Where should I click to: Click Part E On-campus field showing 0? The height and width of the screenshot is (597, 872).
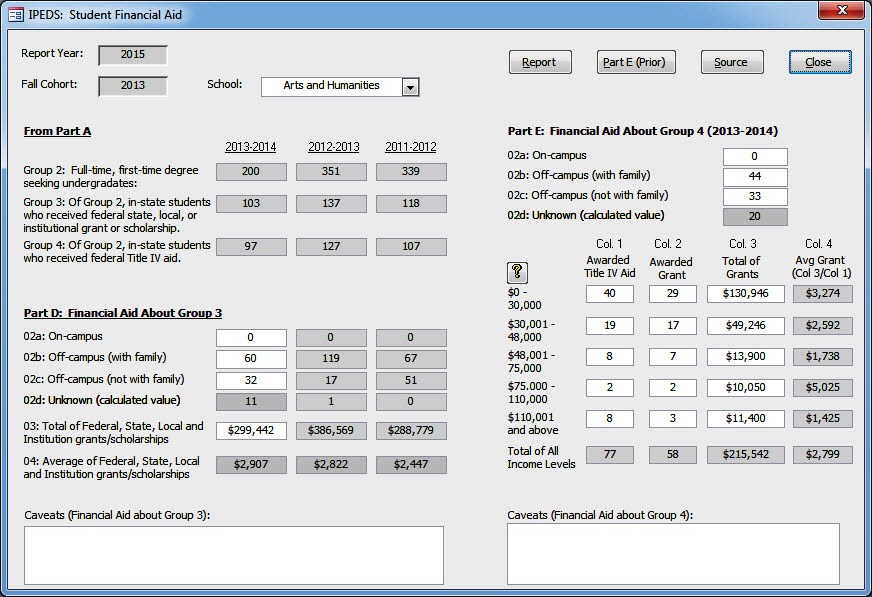coord(755,157)
